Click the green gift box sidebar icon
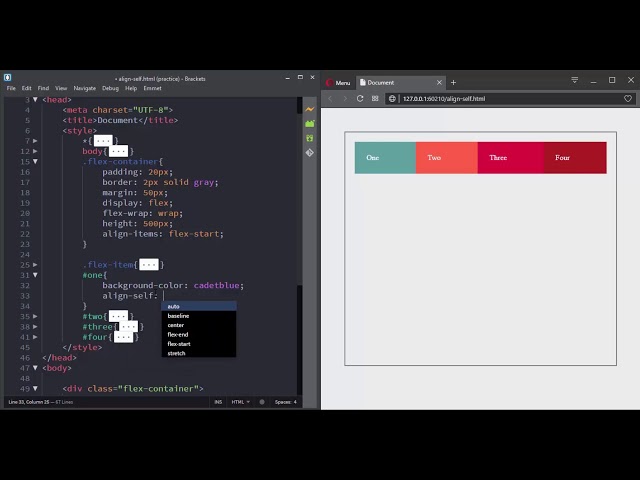The height and width of the screenshot is (480, 640). pyautogui.click(x=310, y=138)
